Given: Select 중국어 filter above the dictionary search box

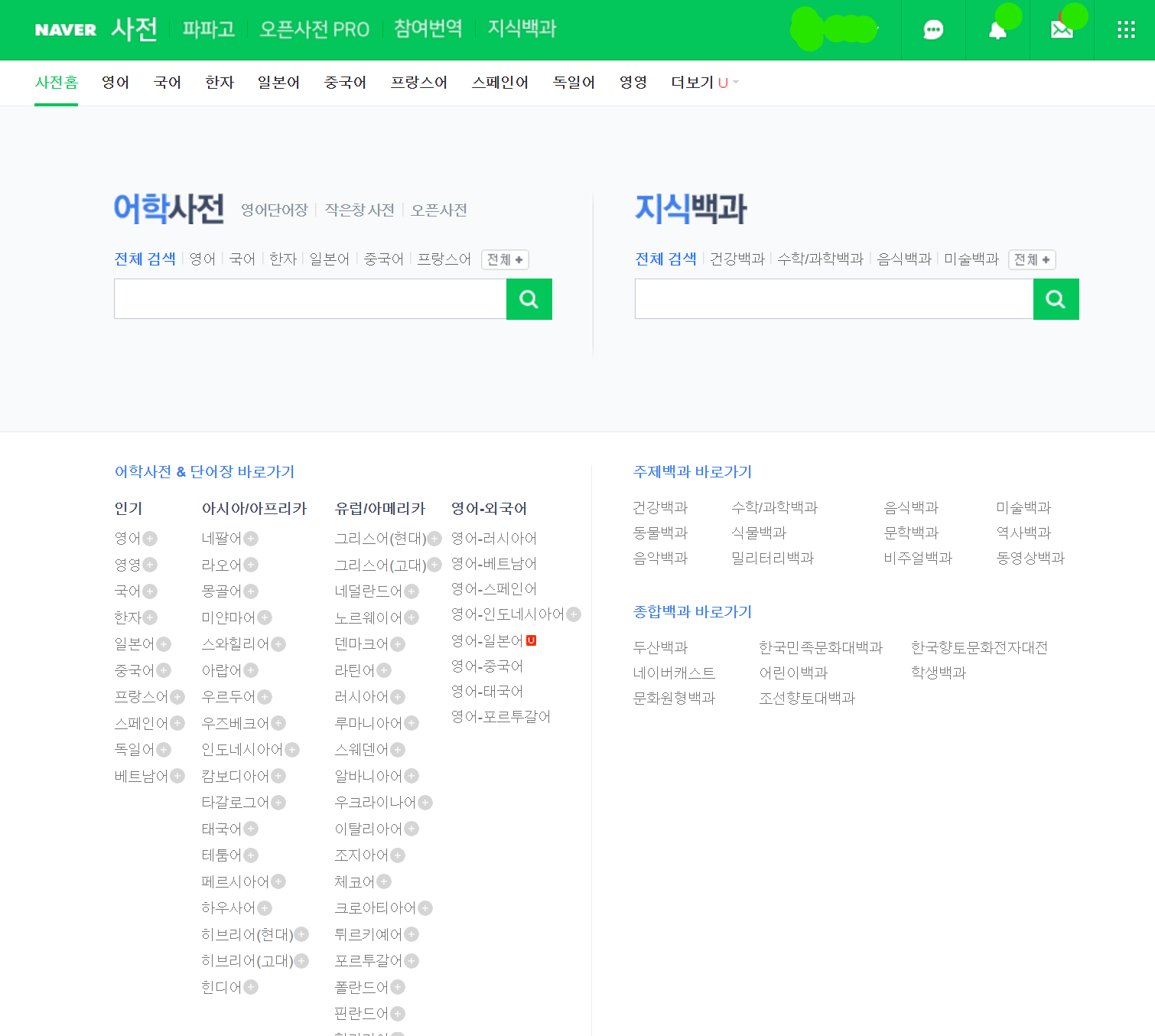Looking at the screenshot, I should (x=384, y=259).
